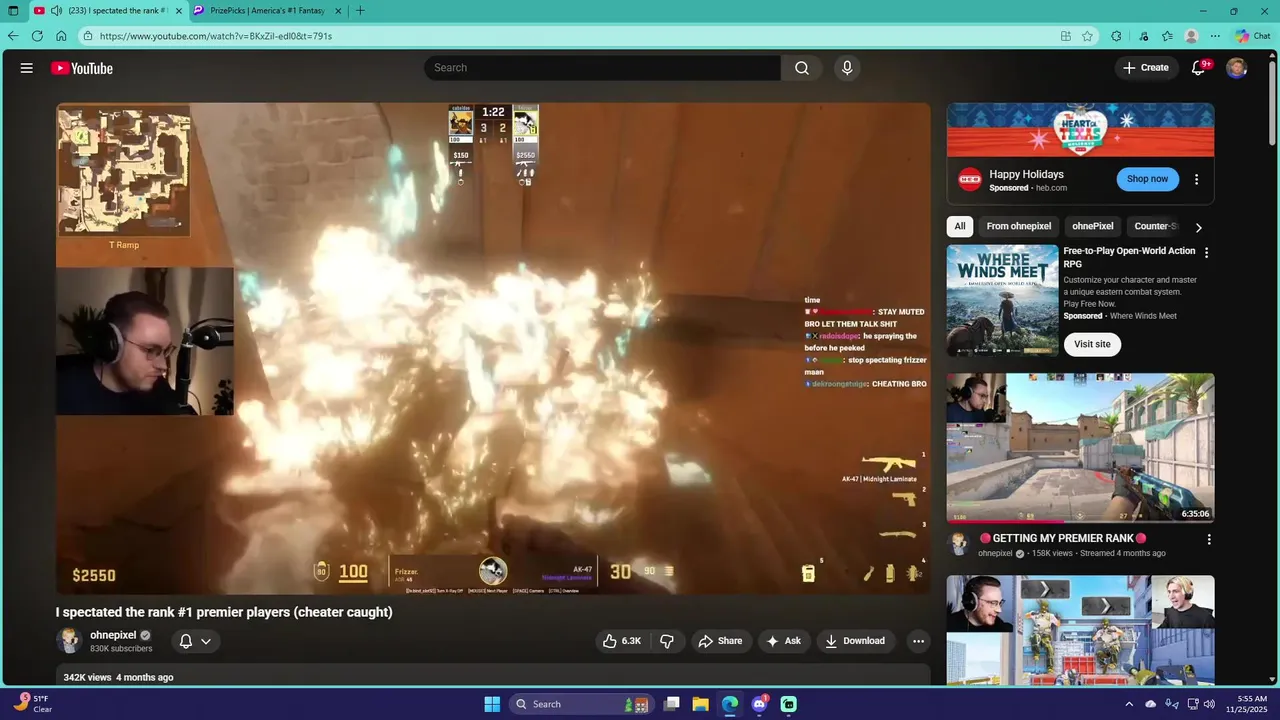Click into the YouTube search field
This screenshot has height=720, width=1280.
[602, 68]
